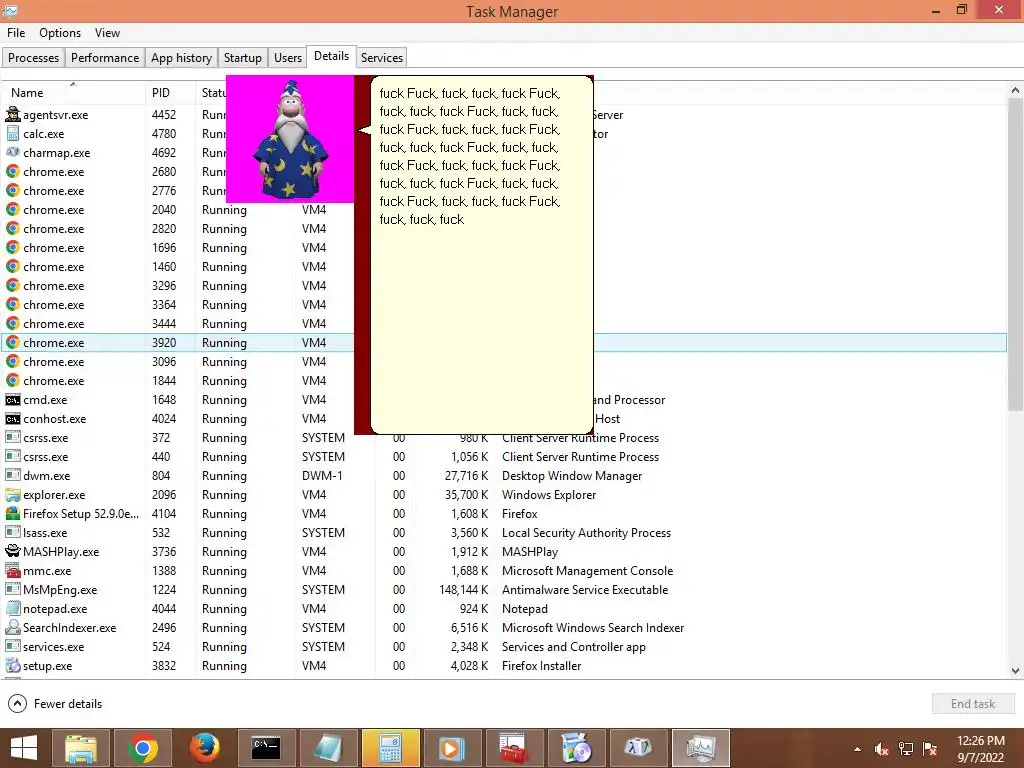Click the muted volume tray icon

(881, 749)
